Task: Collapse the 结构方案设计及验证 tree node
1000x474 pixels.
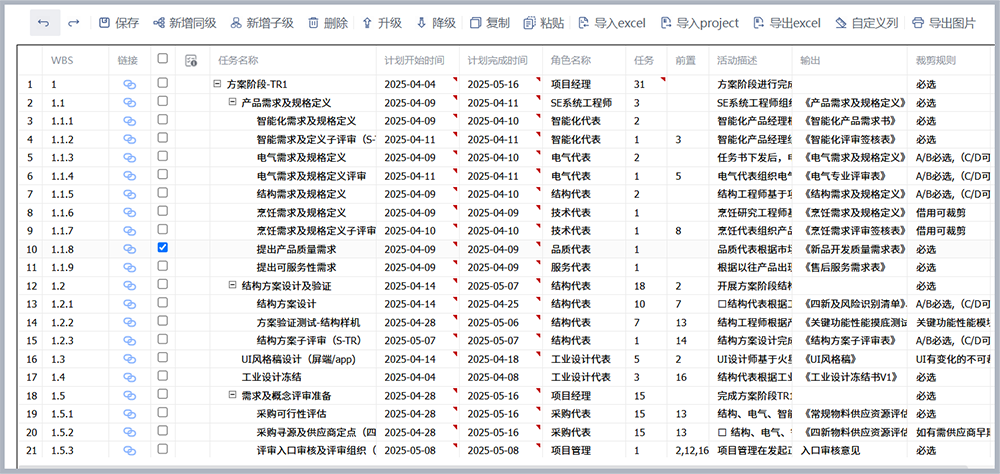Action: coord(232,286)
